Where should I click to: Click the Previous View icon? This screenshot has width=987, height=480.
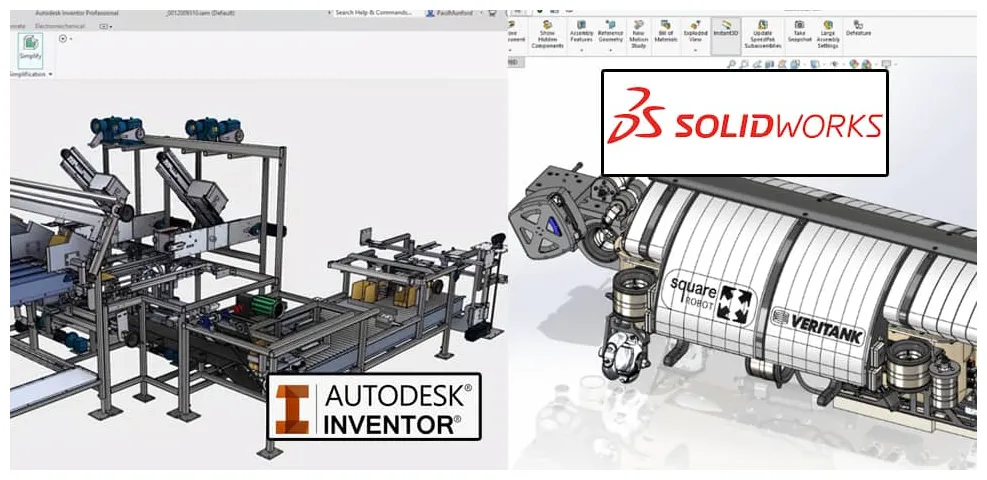[757, 64]
